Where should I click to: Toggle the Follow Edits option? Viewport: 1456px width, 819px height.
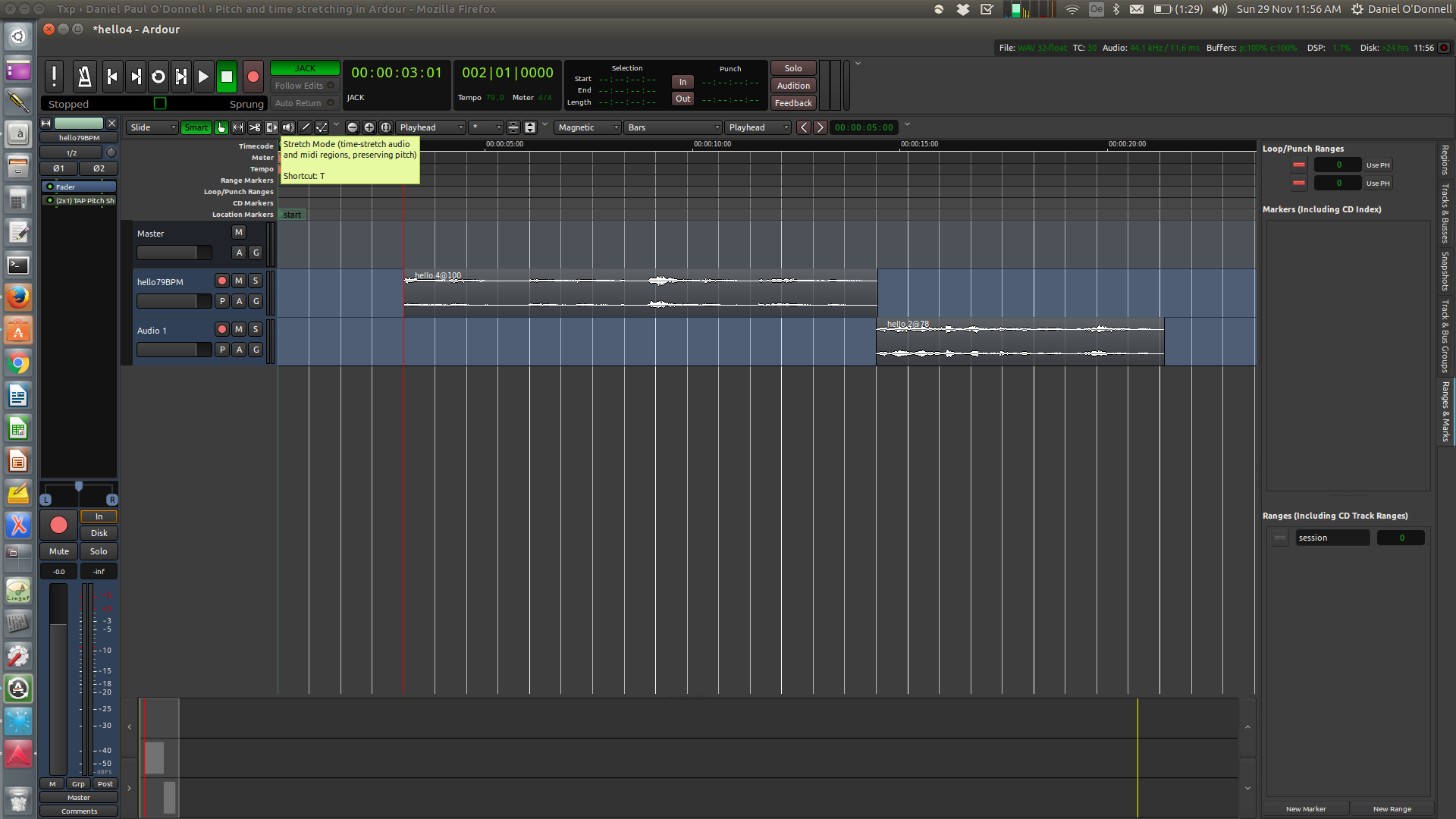pyautogui.click(x=304, y=86)
